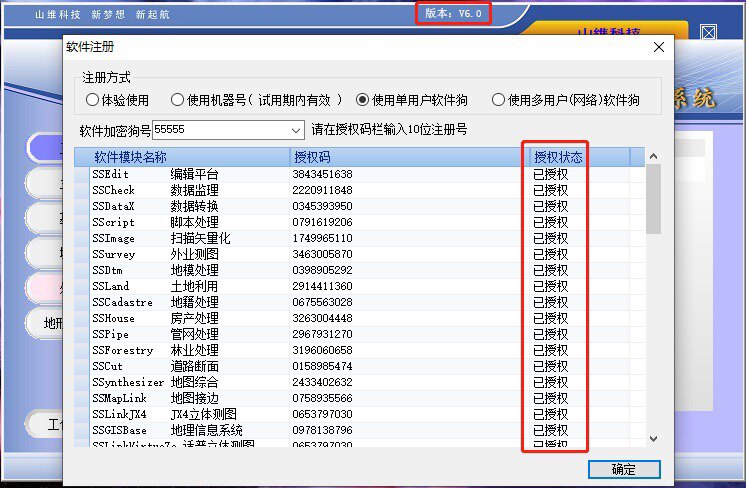Choose 使用多用户(网络)软件狗 option
Viewport: 746px width, 488px height.
click(x=566, y=100)
